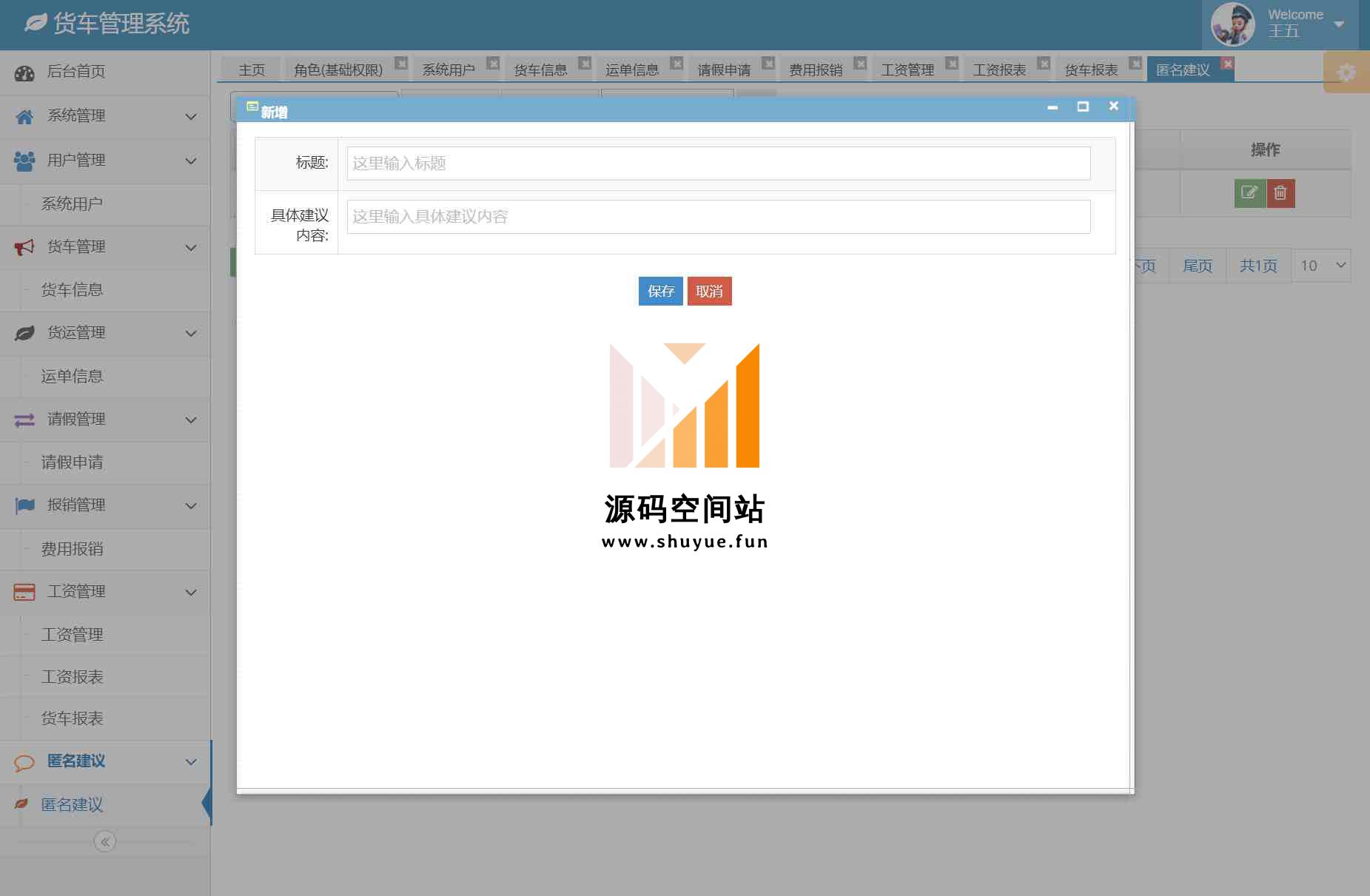Click the user avatar picture
The image size is (1370, 896).
pyautogui.click(x=1232, y=24)
